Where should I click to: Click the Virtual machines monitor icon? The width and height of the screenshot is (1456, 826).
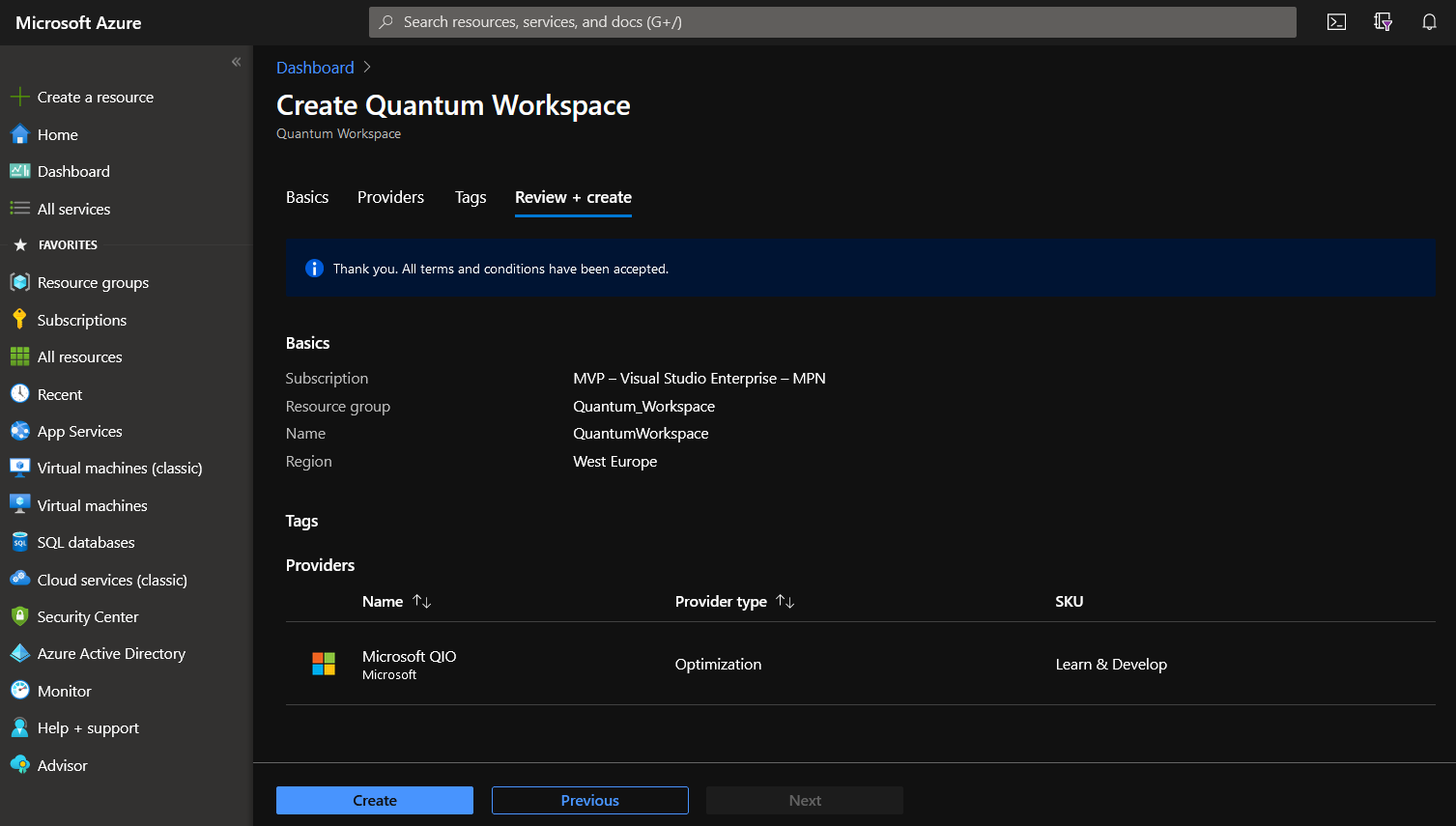click(19, 505)
